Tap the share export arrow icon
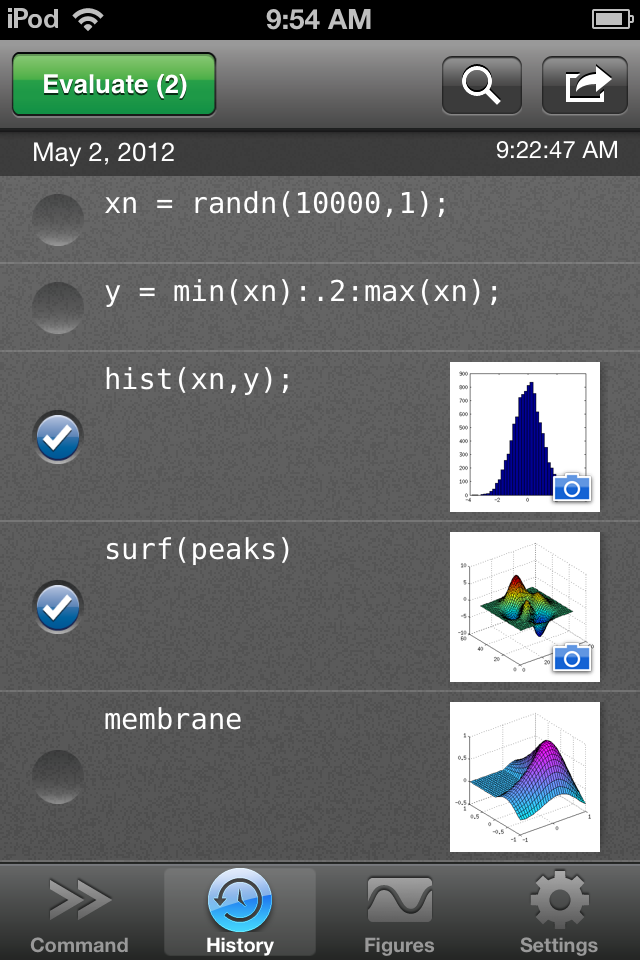Image resolution: width=640 pixels, height=960 pixels. [x=584, y=86]
